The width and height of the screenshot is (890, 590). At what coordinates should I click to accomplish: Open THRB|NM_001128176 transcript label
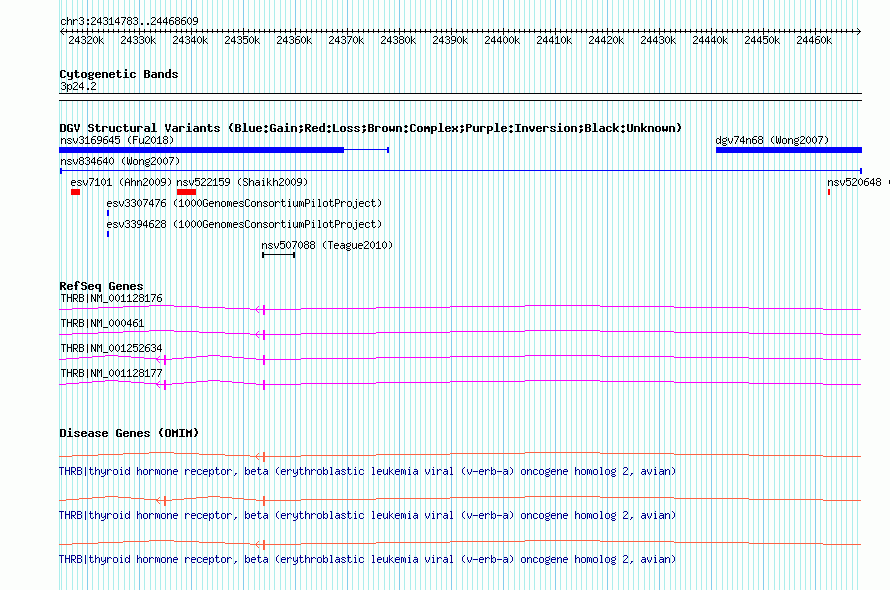pos(111,298)
